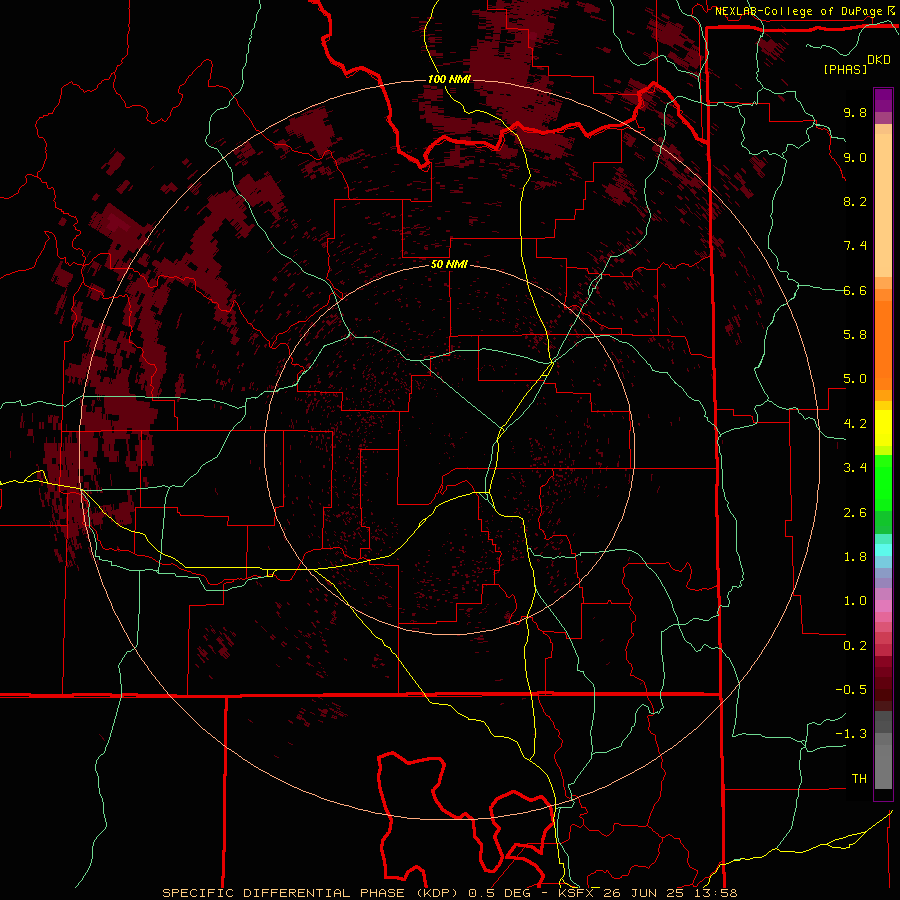900x900 pixels.
Task: Pick the pink color bar segment near 1.0
Action: pos(883,606)
